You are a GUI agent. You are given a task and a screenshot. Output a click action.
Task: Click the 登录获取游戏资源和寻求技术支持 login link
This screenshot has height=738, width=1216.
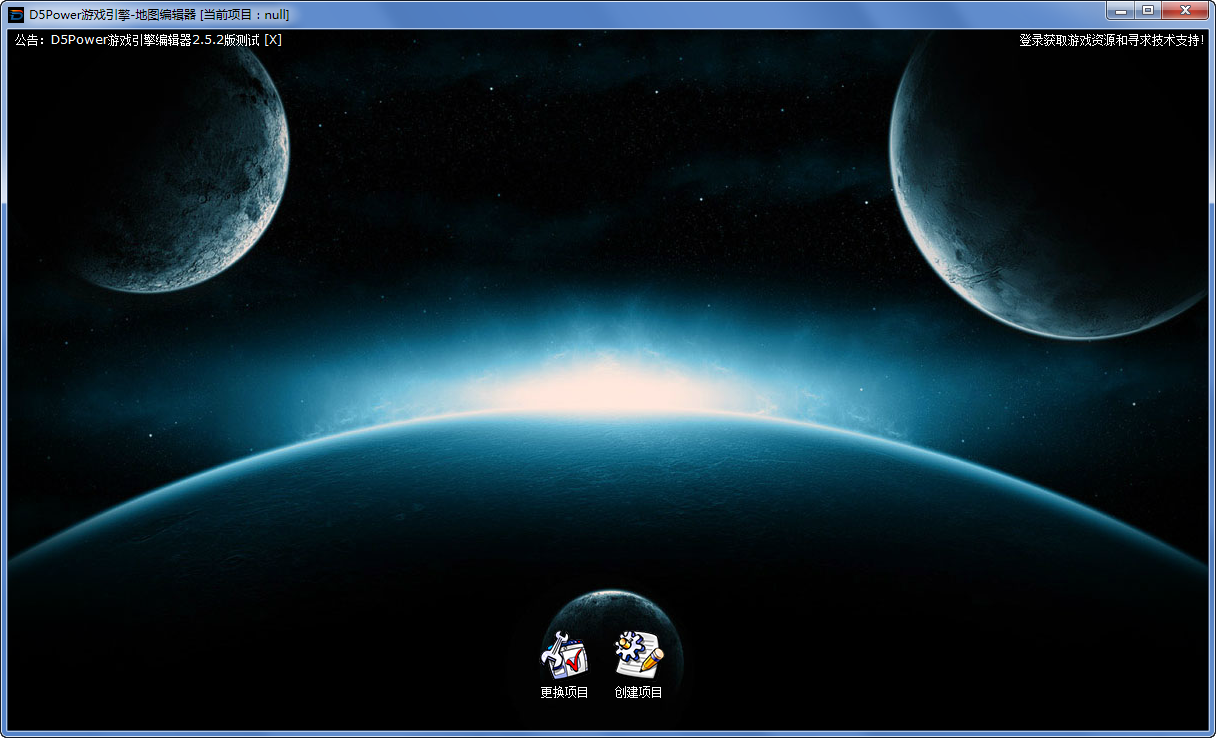click(x=1111, y=40)
